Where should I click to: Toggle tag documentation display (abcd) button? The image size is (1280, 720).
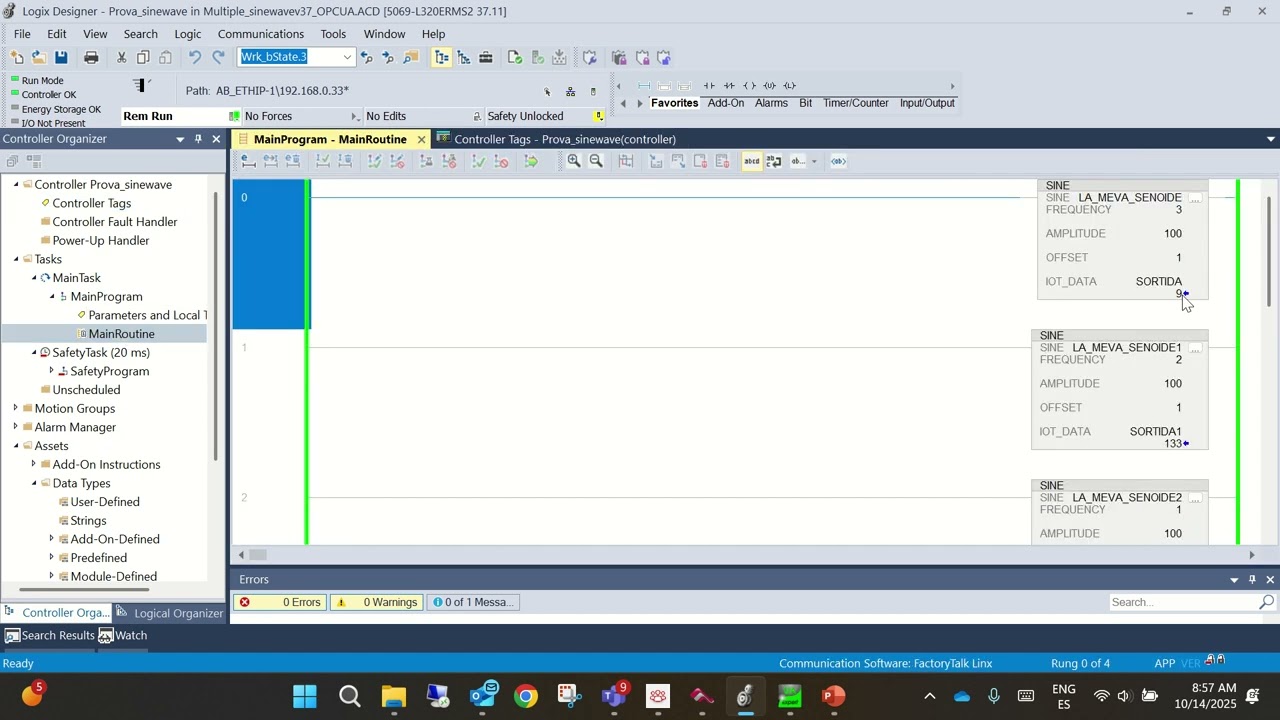[x=752, y=161]
